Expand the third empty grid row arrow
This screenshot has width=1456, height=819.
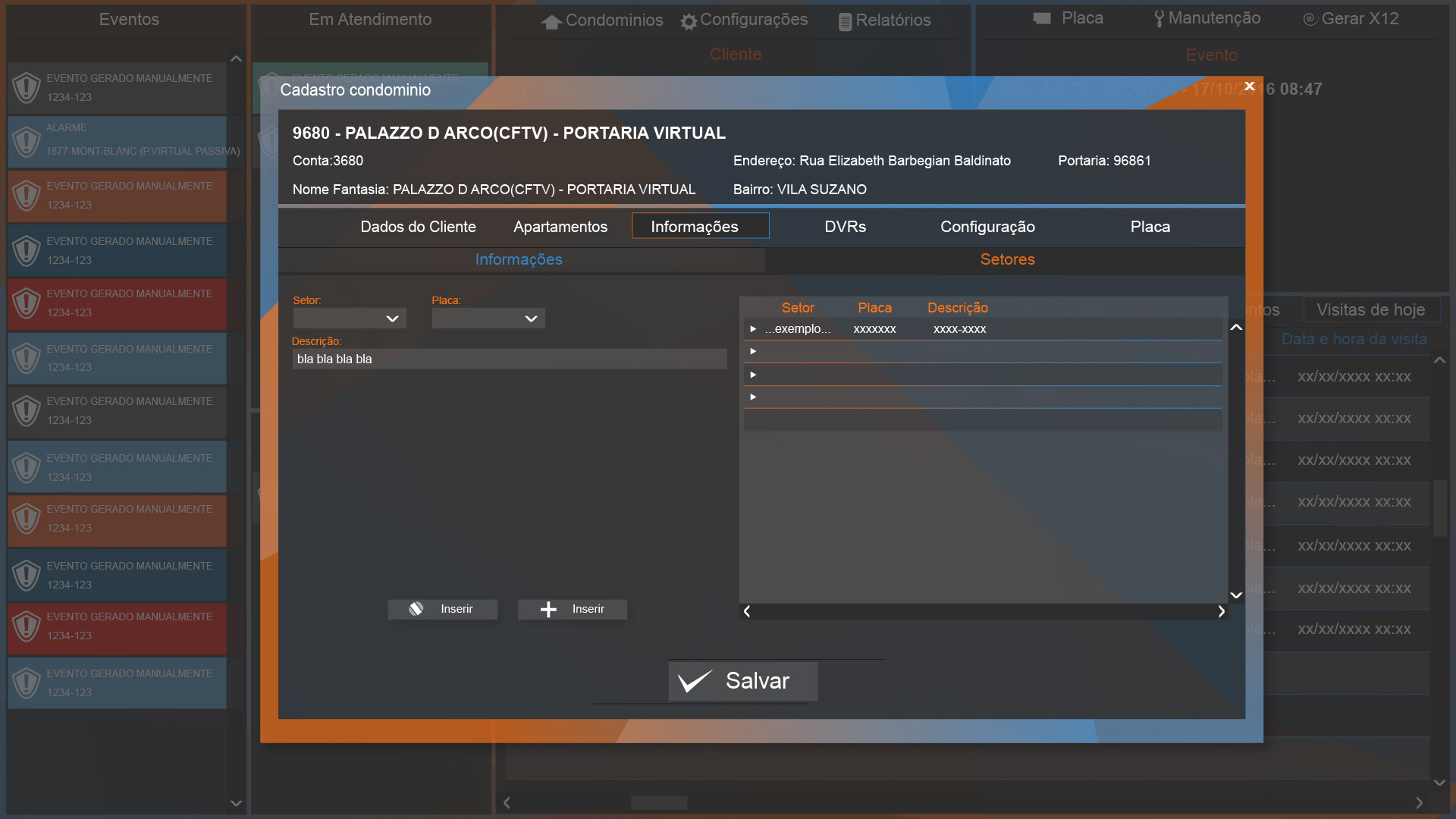[x=753, y=375]
